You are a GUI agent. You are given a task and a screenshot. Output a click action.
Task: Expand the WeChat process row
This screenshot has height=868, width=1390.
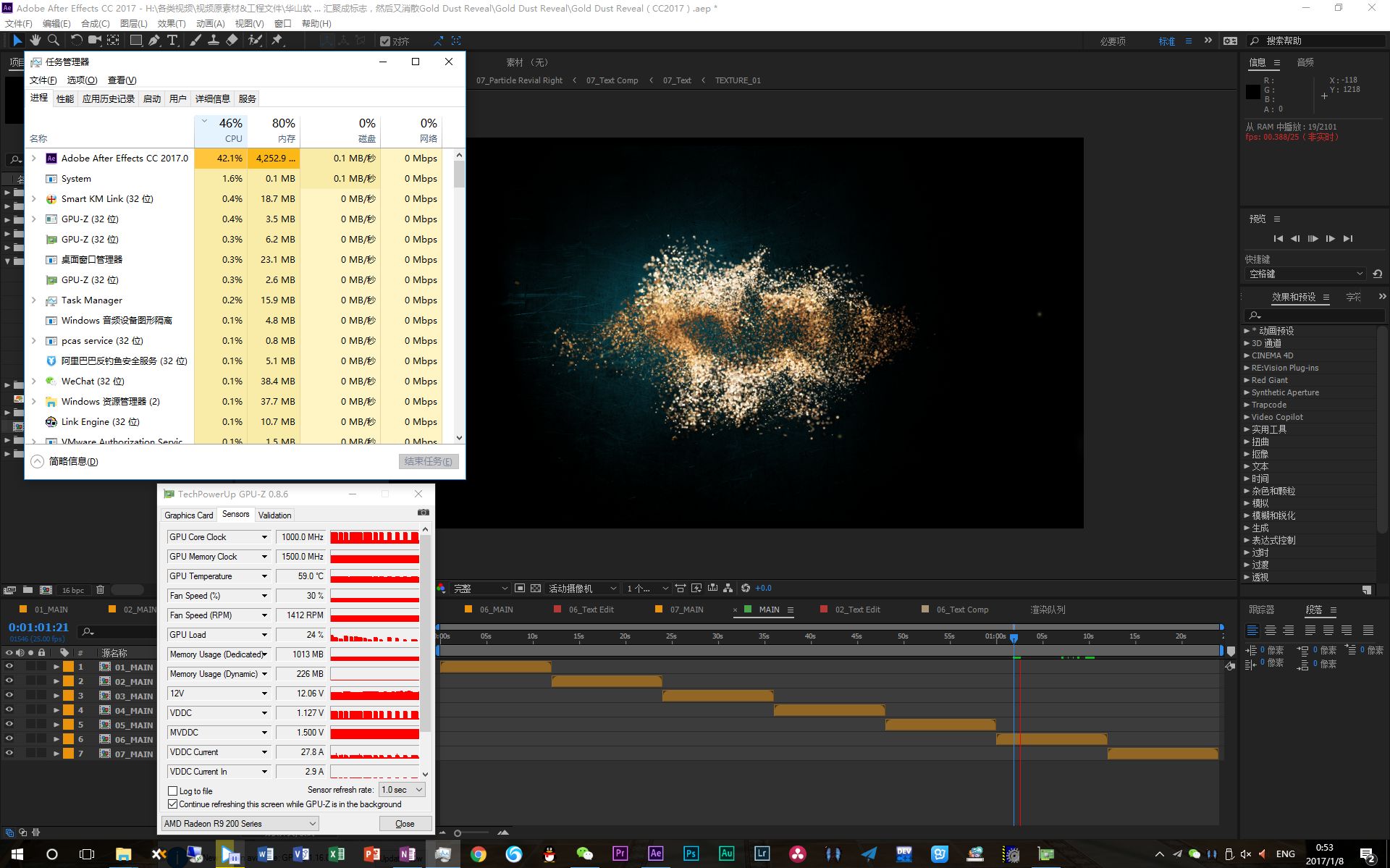click(x=34, y=381)
